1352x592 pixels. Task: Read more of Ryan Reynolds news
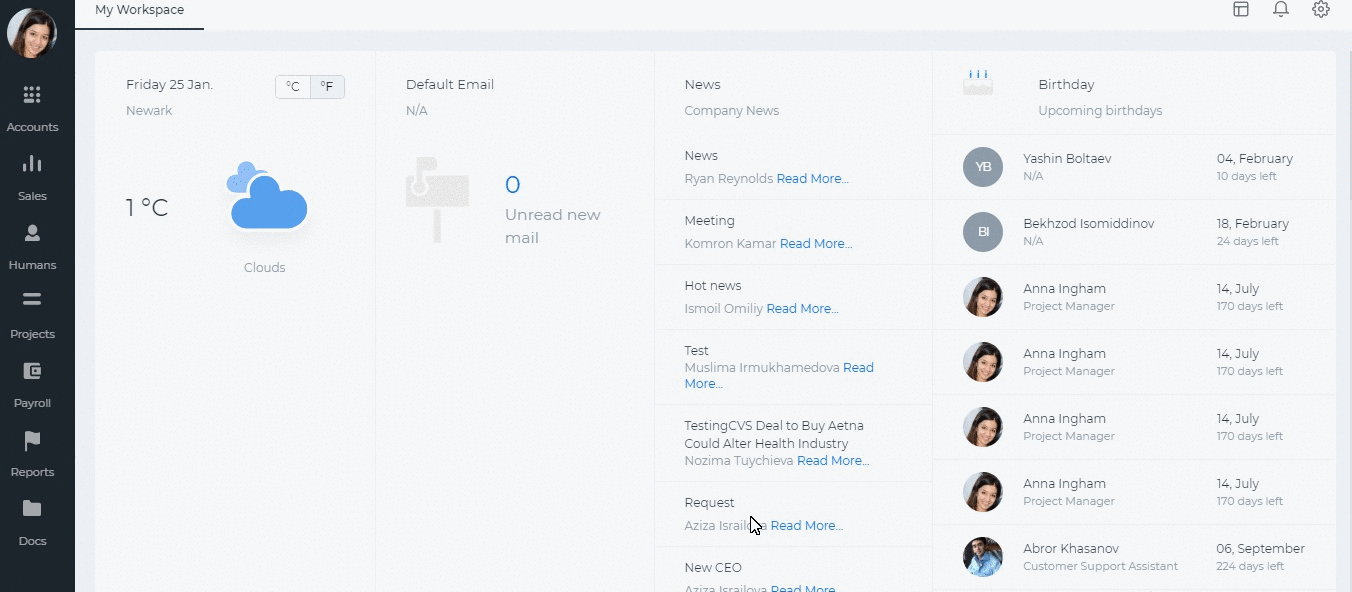[x=812, y=179]
